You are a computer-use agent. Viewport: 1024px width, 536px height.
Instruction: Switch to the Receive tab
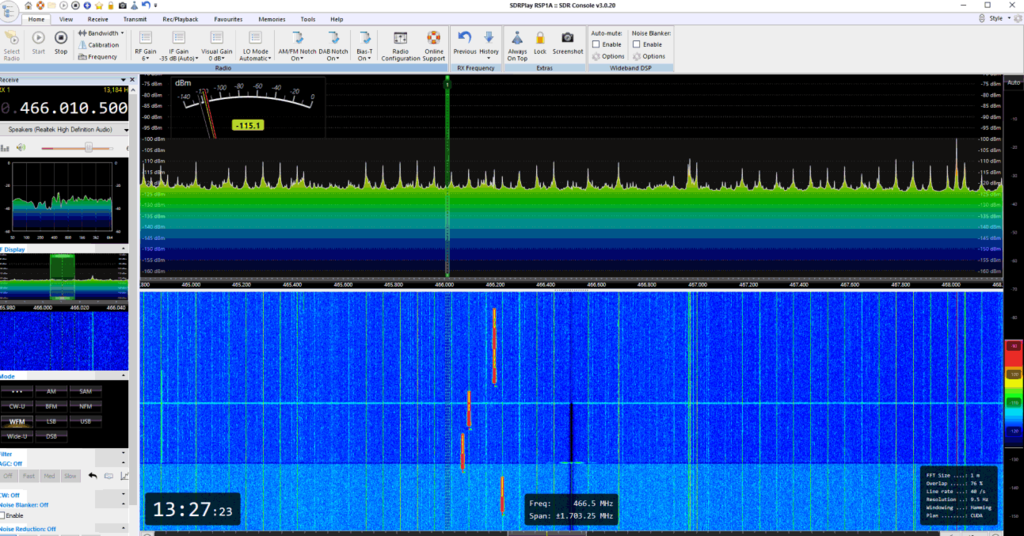point(98,20)
